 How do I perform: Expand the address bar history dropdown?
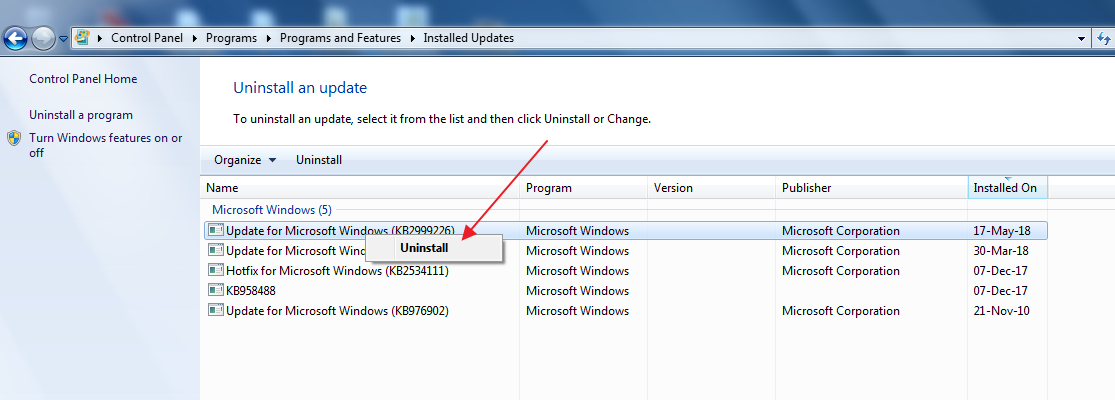[1081, 38]
